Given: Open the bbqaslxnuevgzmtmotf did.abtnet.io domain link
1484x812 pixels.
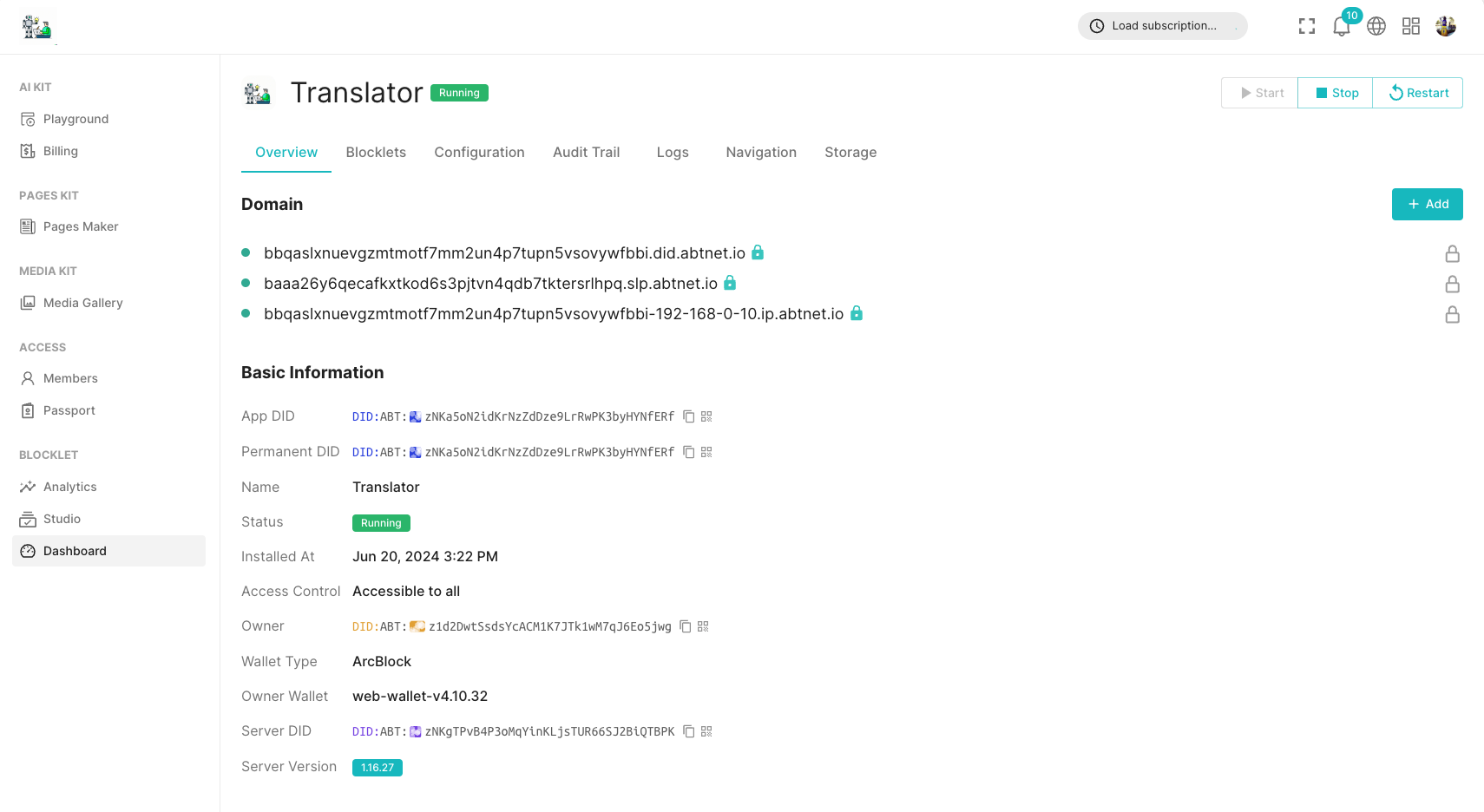Looking at the screenshot, I should [504, 253].
